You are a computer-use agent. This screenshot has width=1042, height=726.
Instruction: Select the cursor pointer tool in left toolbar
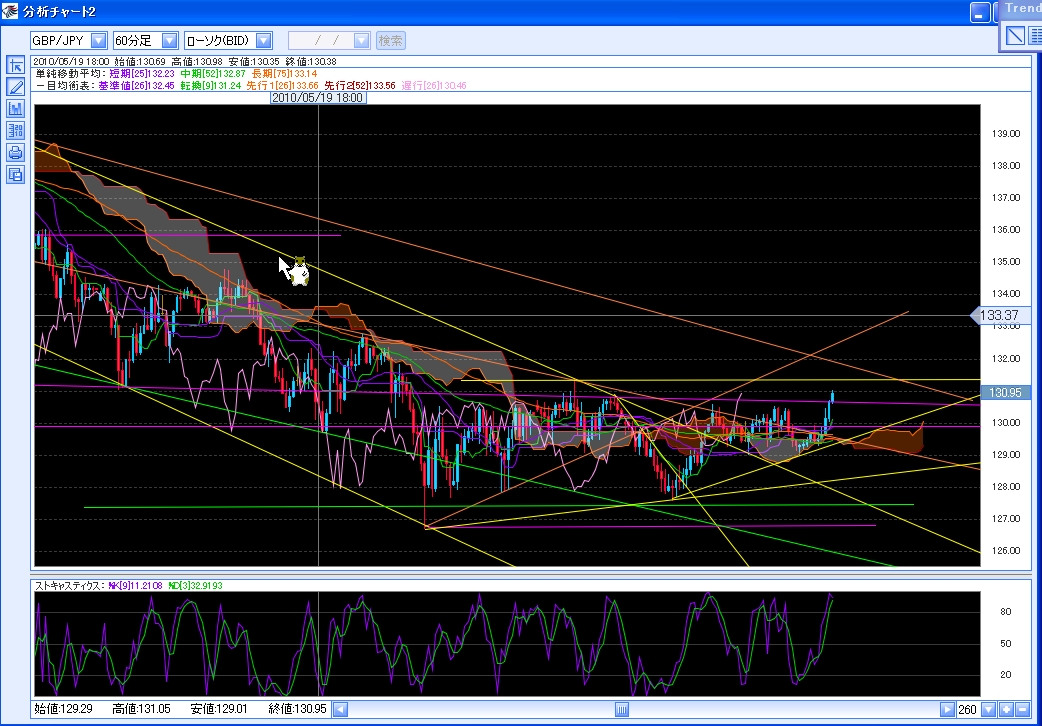(x=15, y=65)
